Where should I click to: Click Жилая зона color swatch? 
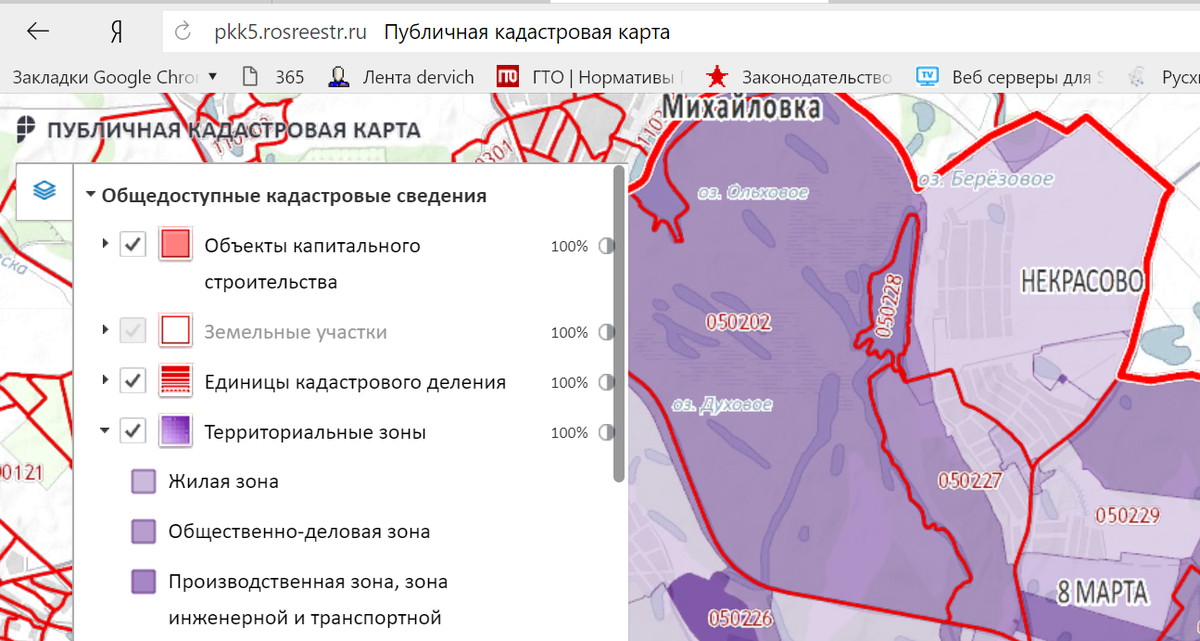click(144, 483)
